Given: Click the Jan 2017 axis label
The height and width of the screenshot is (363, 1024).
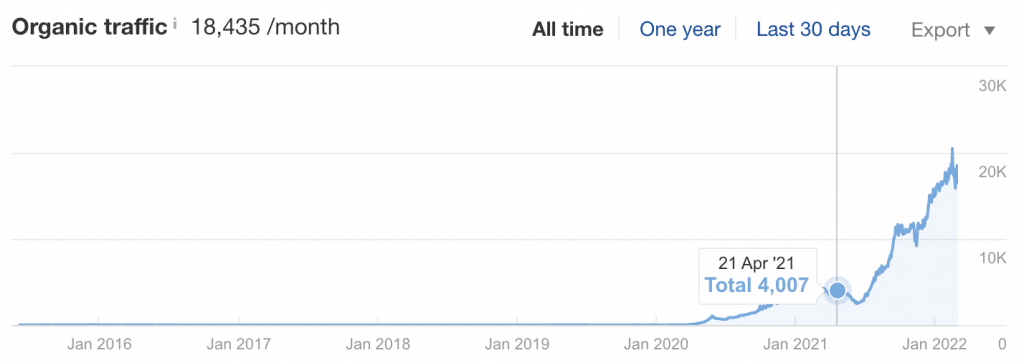Looking at the screenshot, I should pyautogui.click(x=238, y=344).
